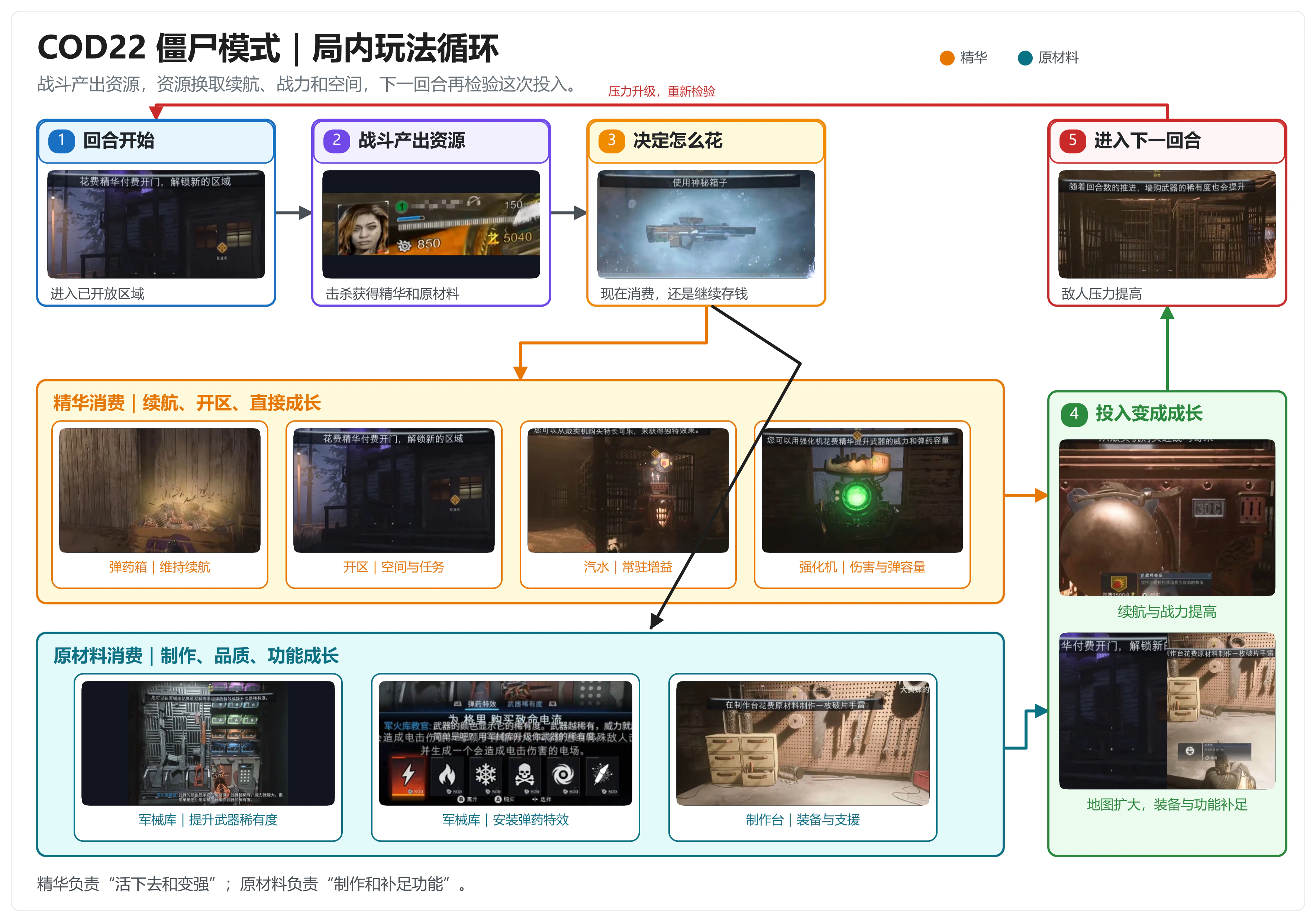Click the 选择 d-pad prompt

tap(541, 799)
